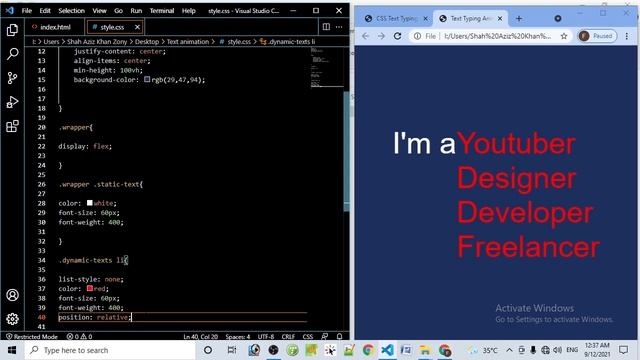
Task: Open the red color swatch picker
Action: (x=89, y=288)
